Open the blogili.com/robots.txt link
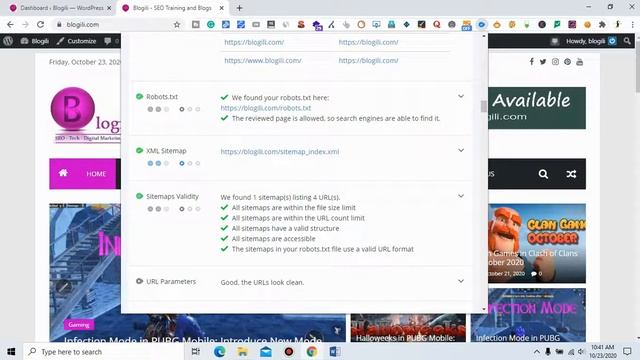Viewport: 640px width, 360px height. tap(266, 108)
